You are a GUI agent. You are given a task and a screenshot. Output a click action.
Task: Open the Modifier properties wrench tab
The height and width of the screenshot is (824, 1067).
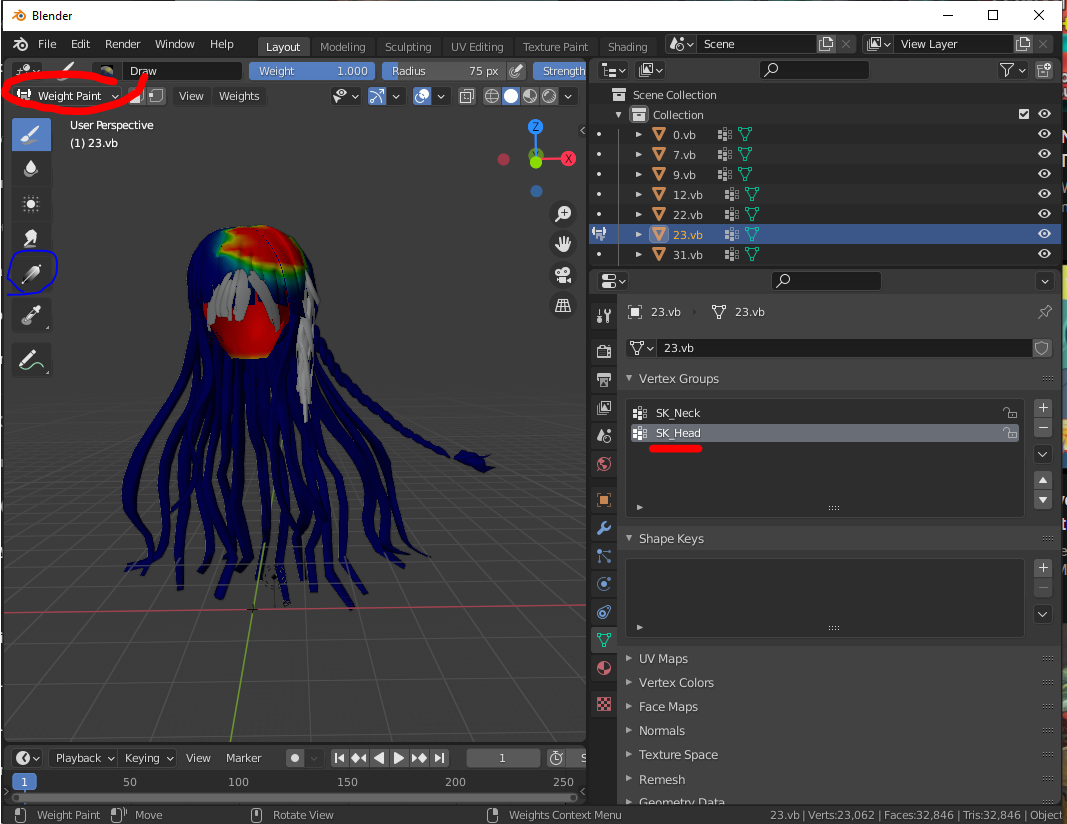click(x=604, y=528)
